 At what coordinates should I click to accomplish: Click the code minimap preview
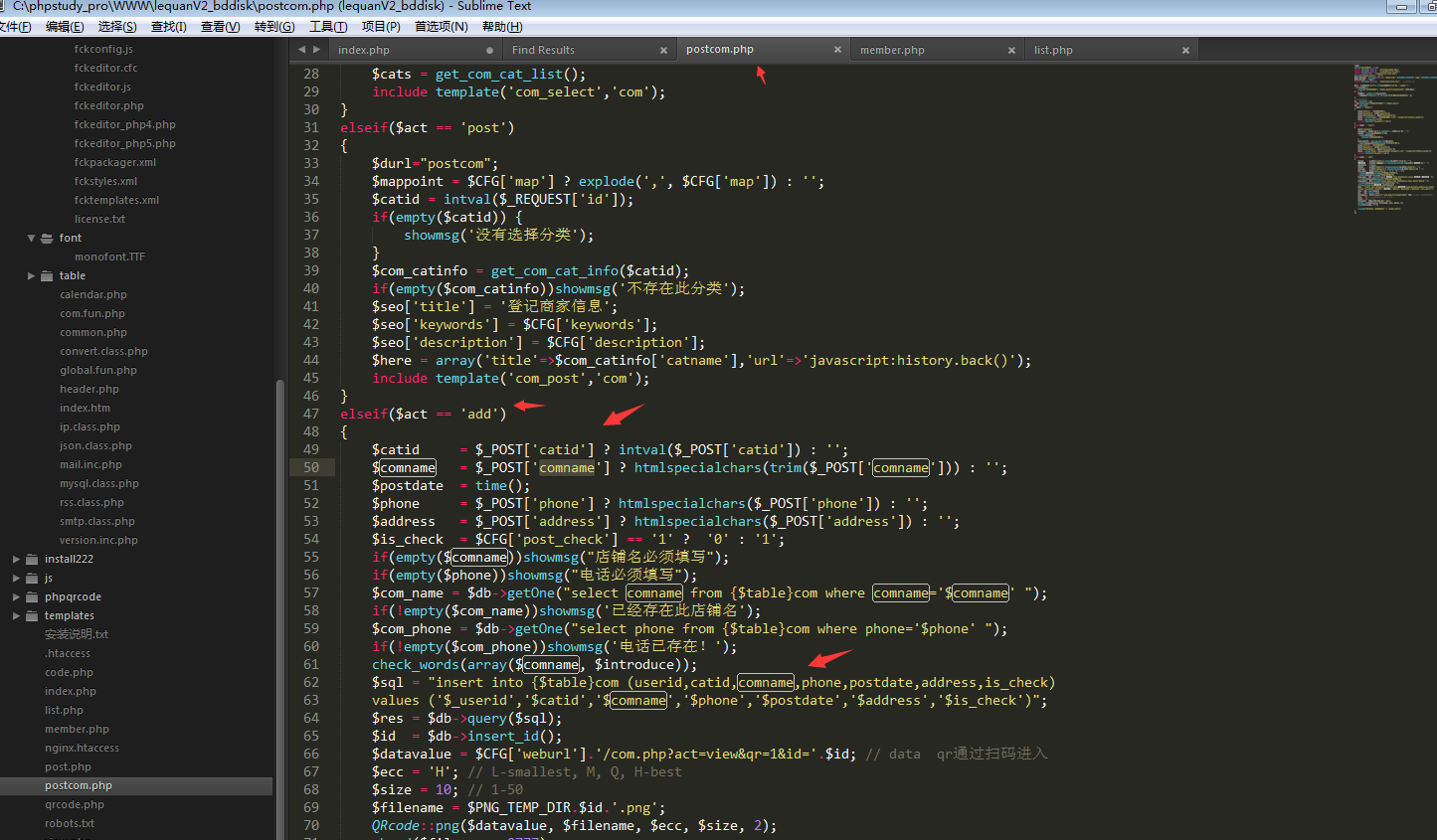tap(1393, 138)
